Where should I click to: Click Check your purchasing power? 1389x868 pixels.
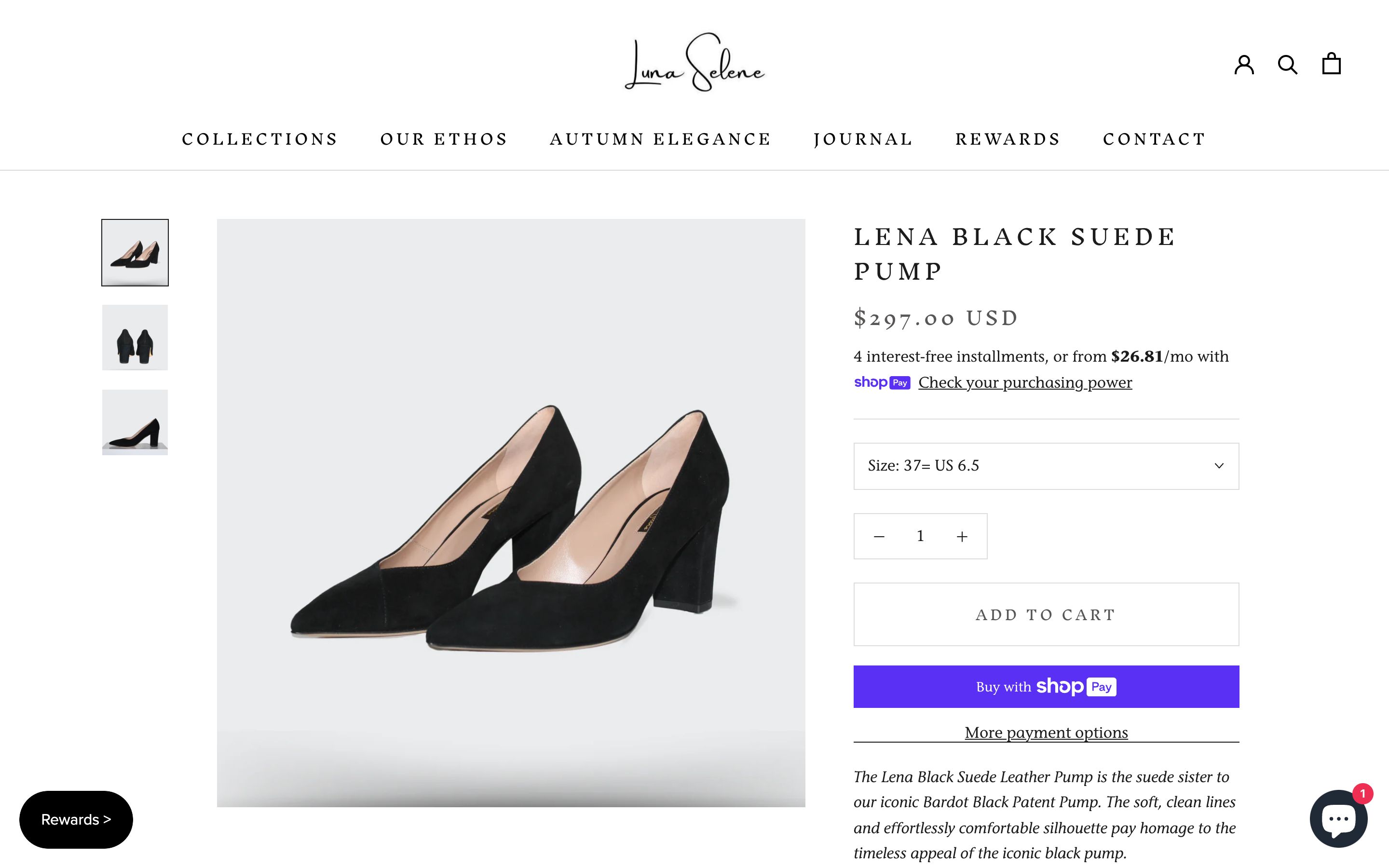1025,382
